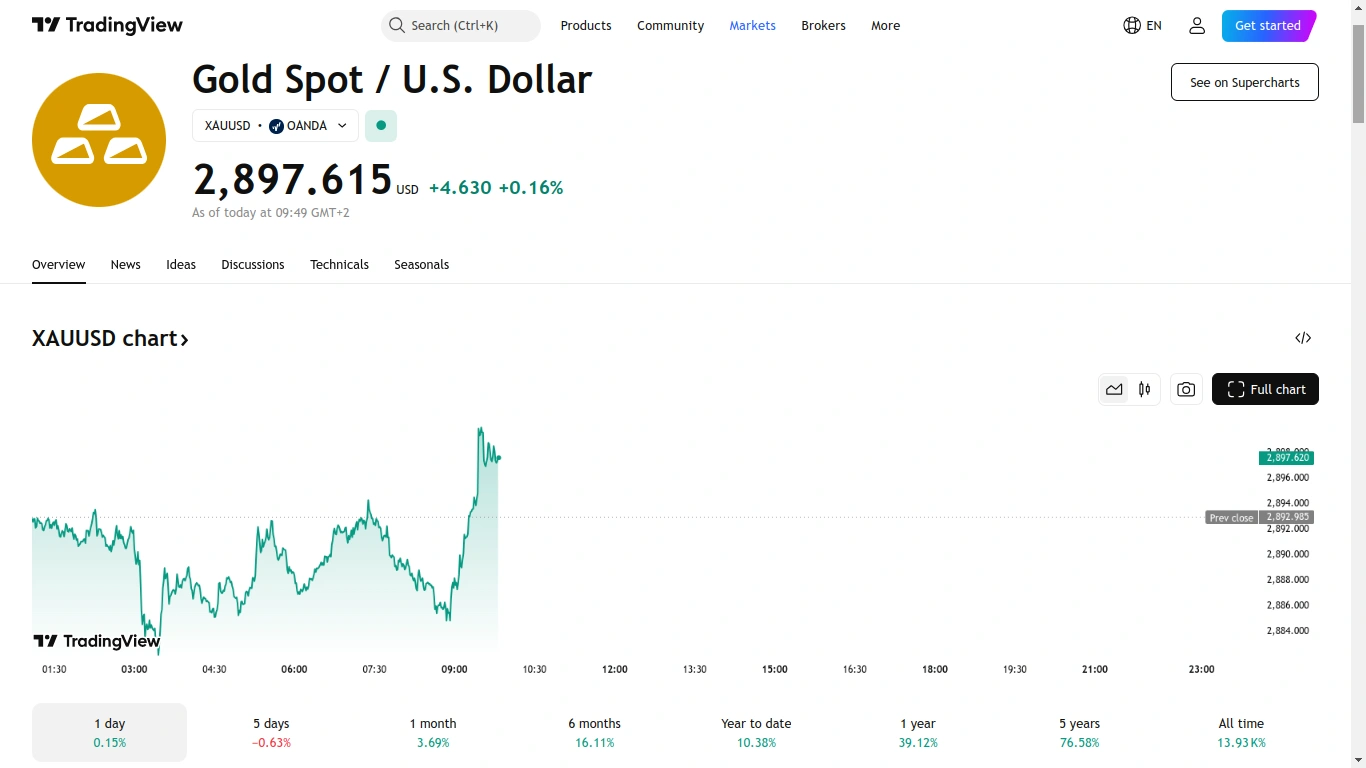Image resolution: width=1366 pixels, height=768 pixels.
Task: Switch to the Technicals tab
Action: click(x=339, y=265)
